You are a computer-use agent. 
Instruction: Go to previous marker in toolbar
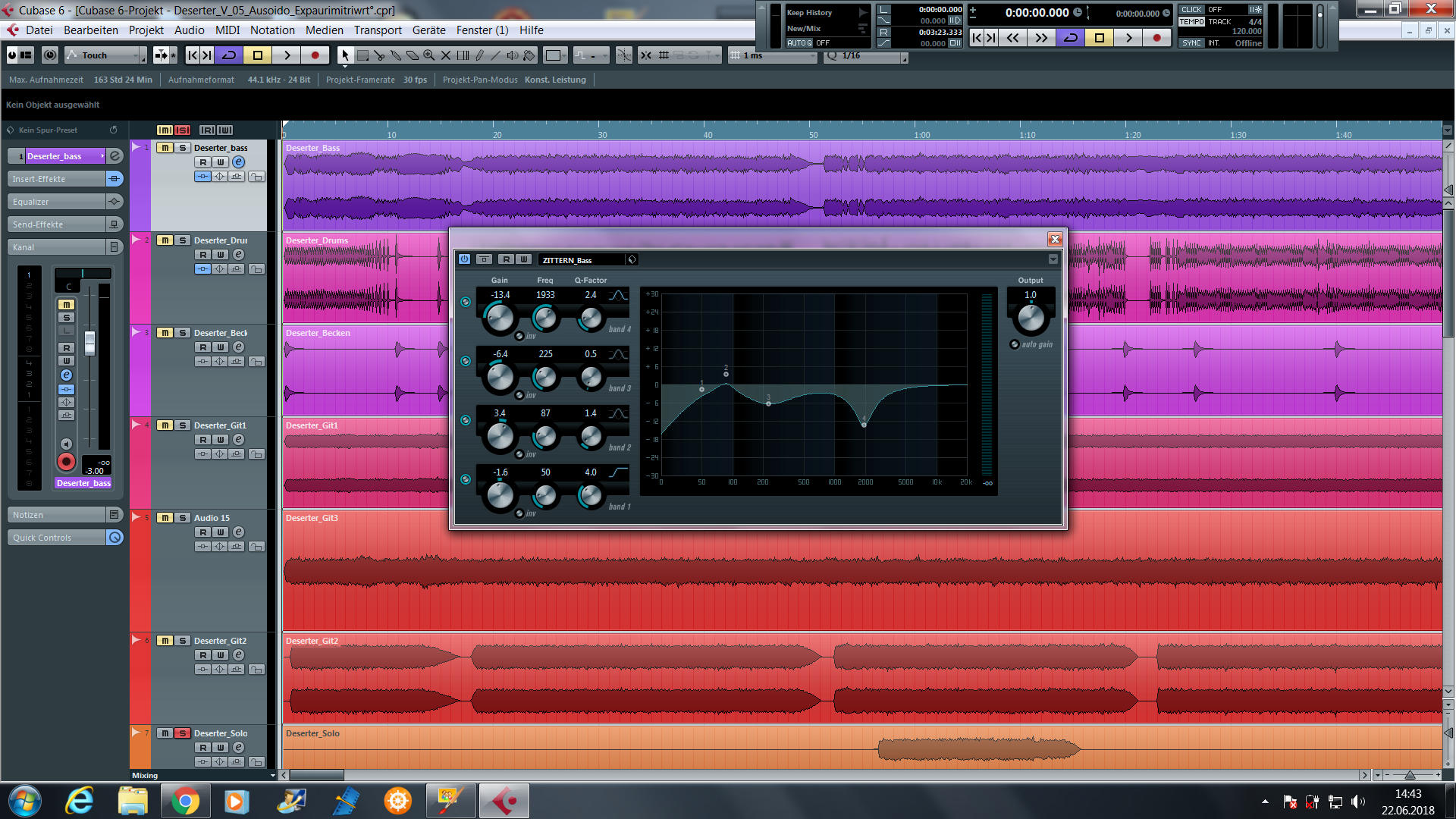click(x=193, y=55)
